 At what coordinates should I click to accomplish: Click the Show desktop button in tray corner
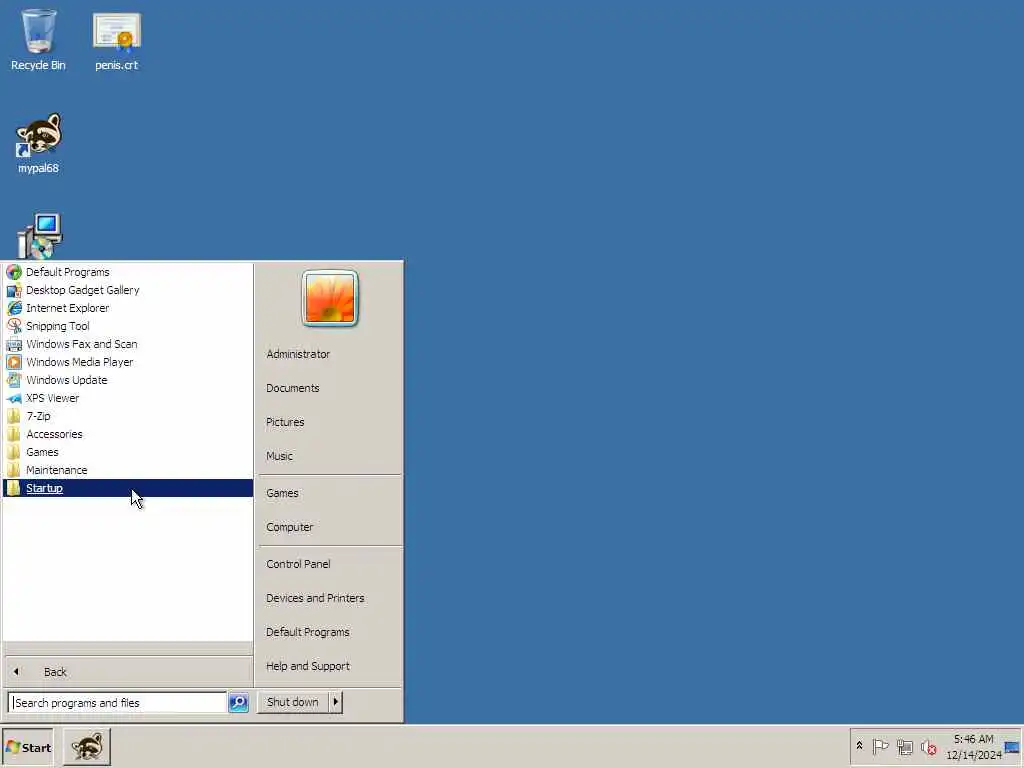click(1012, 746)
